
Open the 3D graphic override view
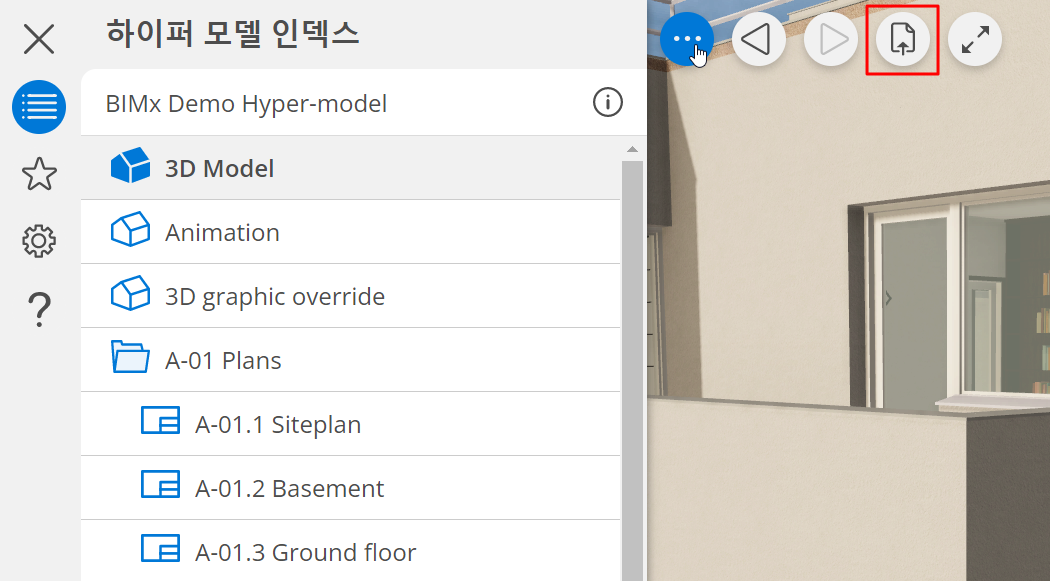(x=274, y=296)
